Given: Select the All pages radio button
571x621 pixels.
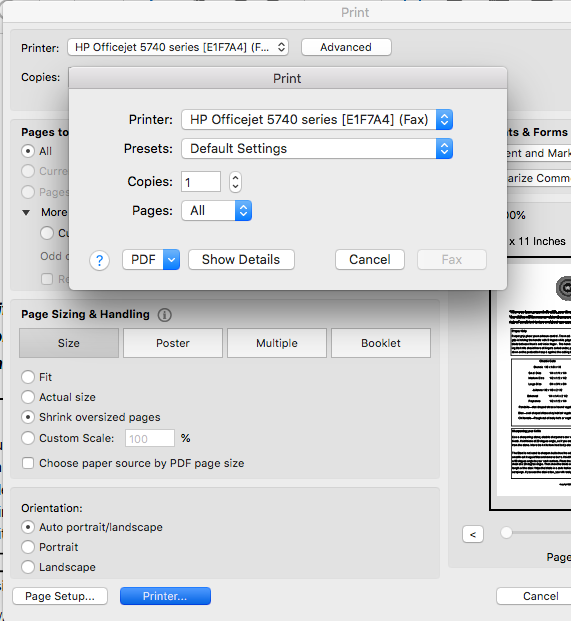Looking at the screenshot, I should [28, 151].
